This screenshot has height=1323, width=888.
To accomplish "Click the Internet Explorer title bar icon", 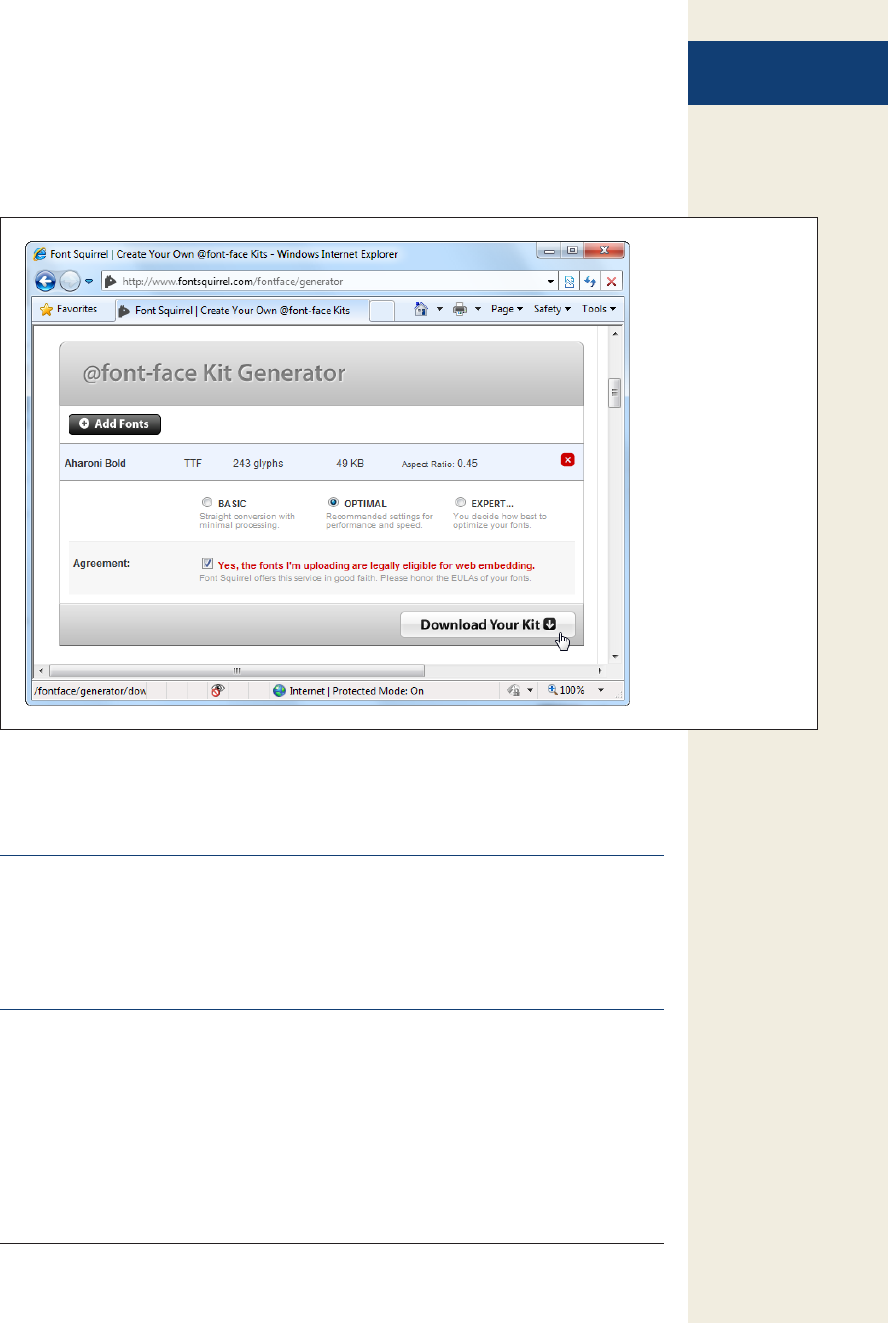I will pyautogui.click(x=40, y=254).
